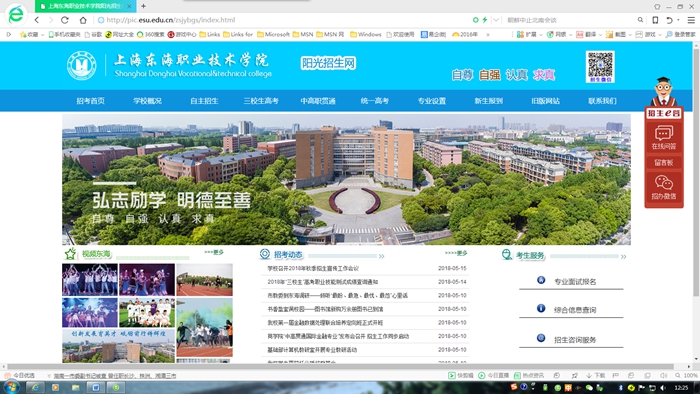Open the 三校生高考 nav menu item

click(x=261, y=101)
